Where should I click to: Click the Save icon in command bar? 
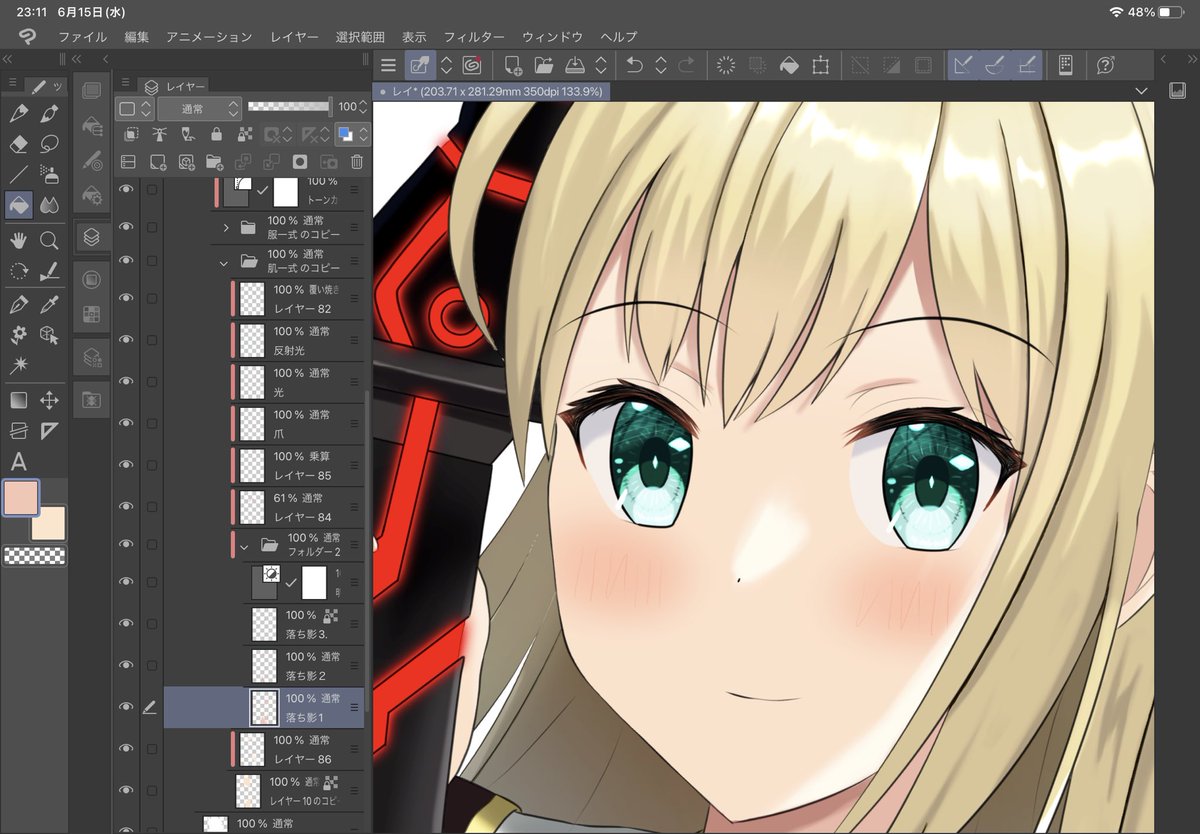point(574,65)
